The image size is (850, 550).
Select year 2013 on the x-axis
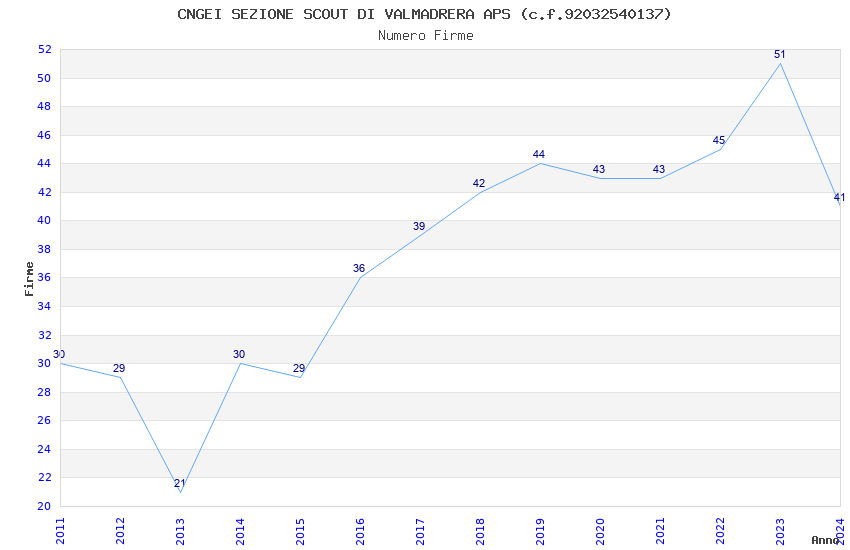click(181, 531)
